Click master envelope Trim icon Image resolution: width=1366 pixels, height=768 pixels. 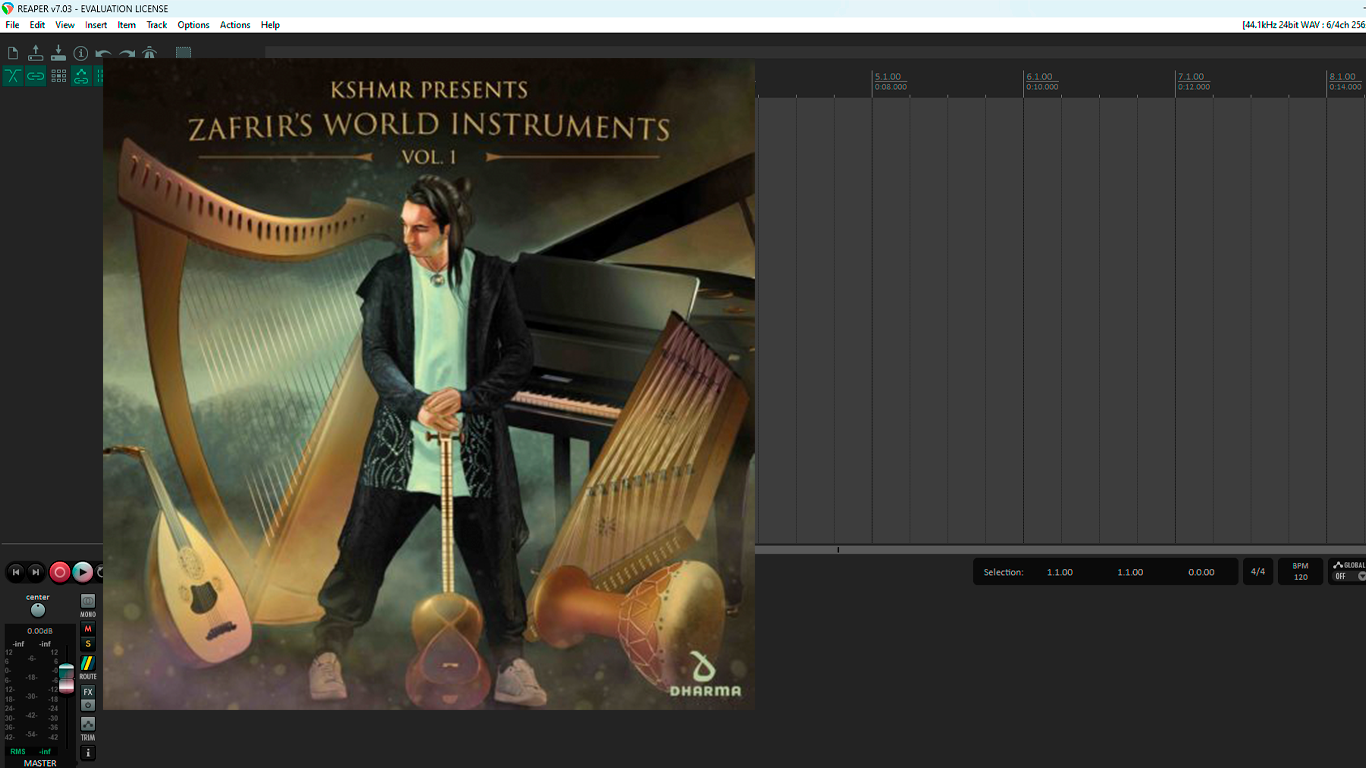(x=88, y=724)
